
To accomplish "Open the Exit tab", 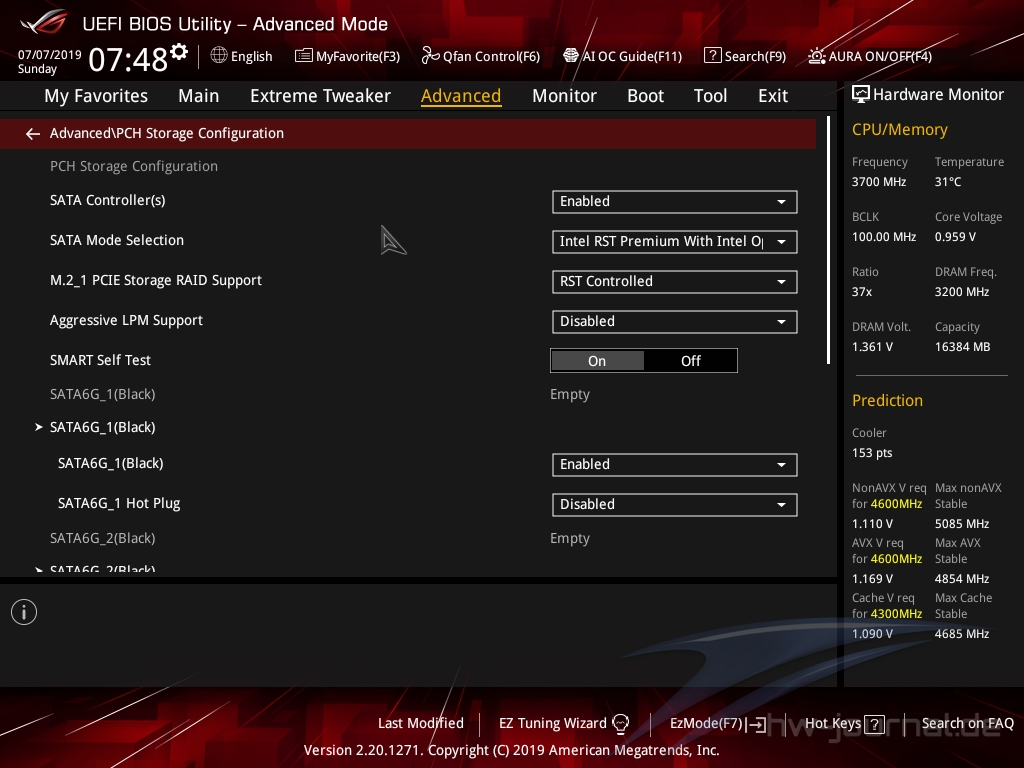I will point(773,96).
